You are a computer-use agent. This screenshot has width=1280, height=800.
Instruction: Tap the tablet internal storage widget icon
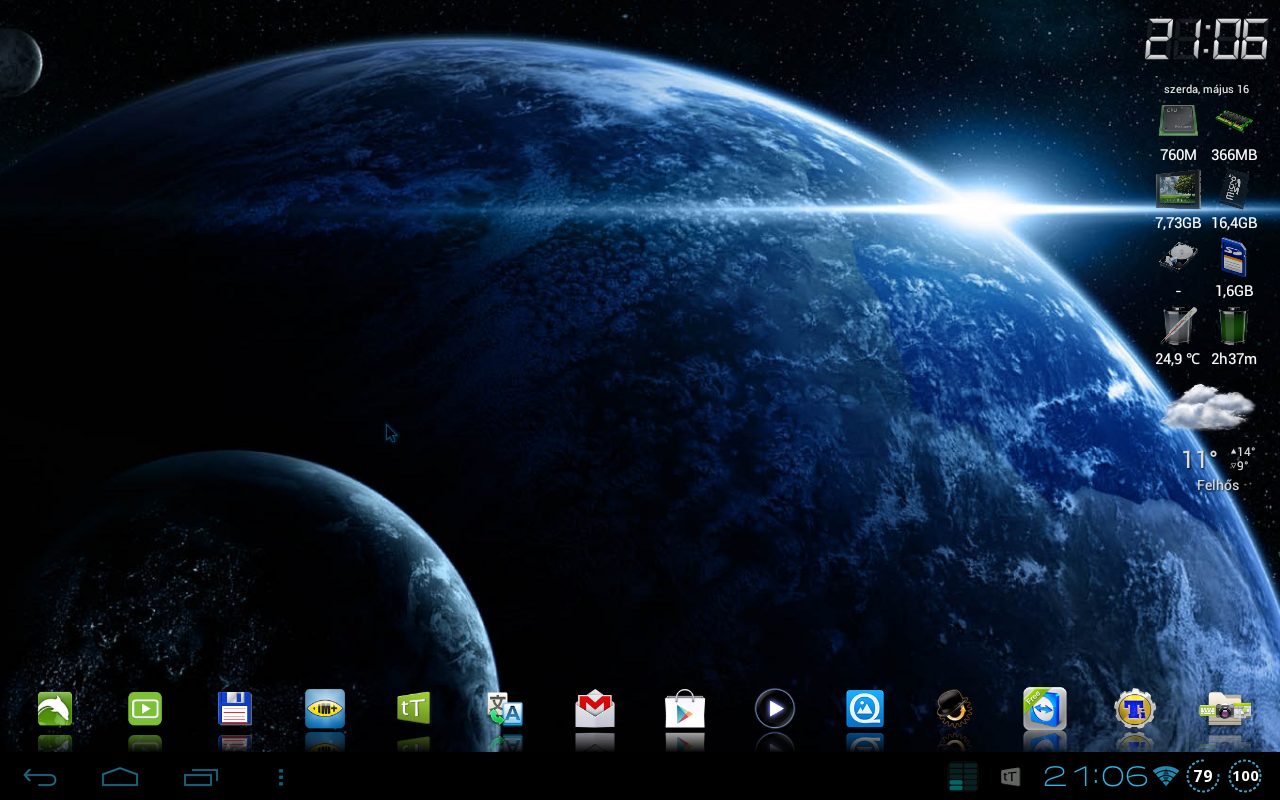(x=1178, y=188)
